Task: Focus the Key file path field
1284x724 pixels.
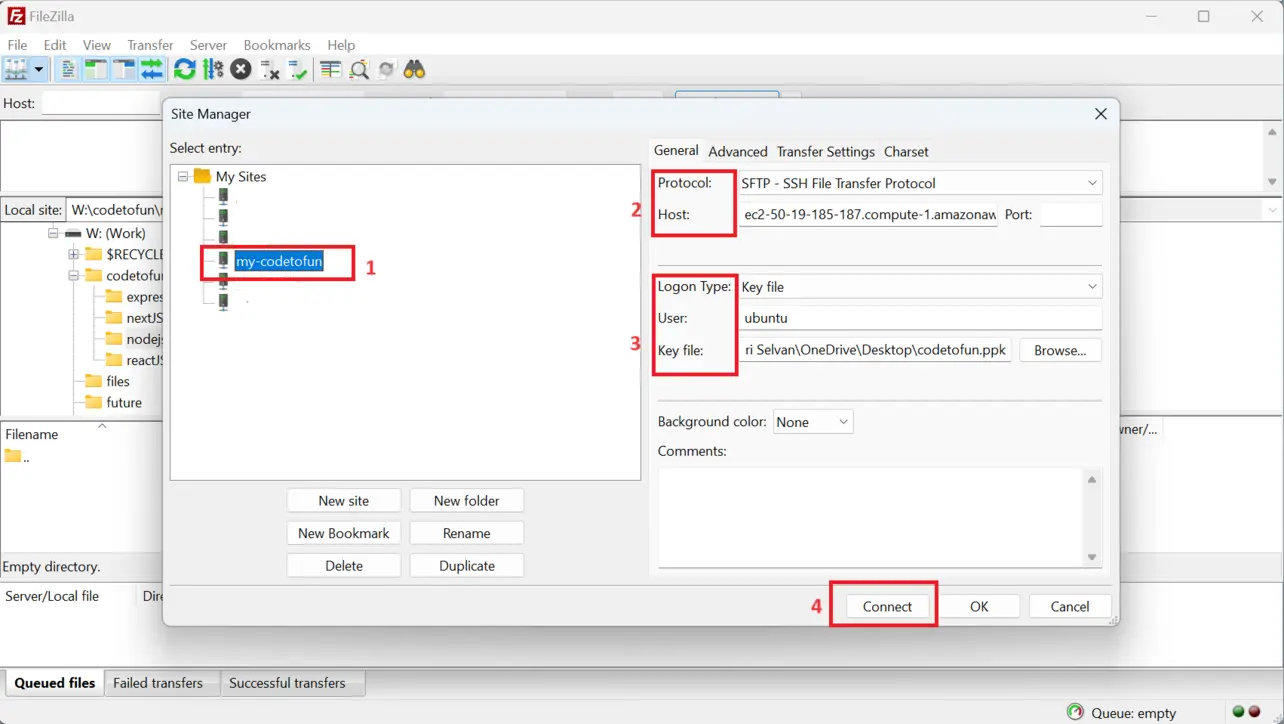Action: [x=875, y=350]
